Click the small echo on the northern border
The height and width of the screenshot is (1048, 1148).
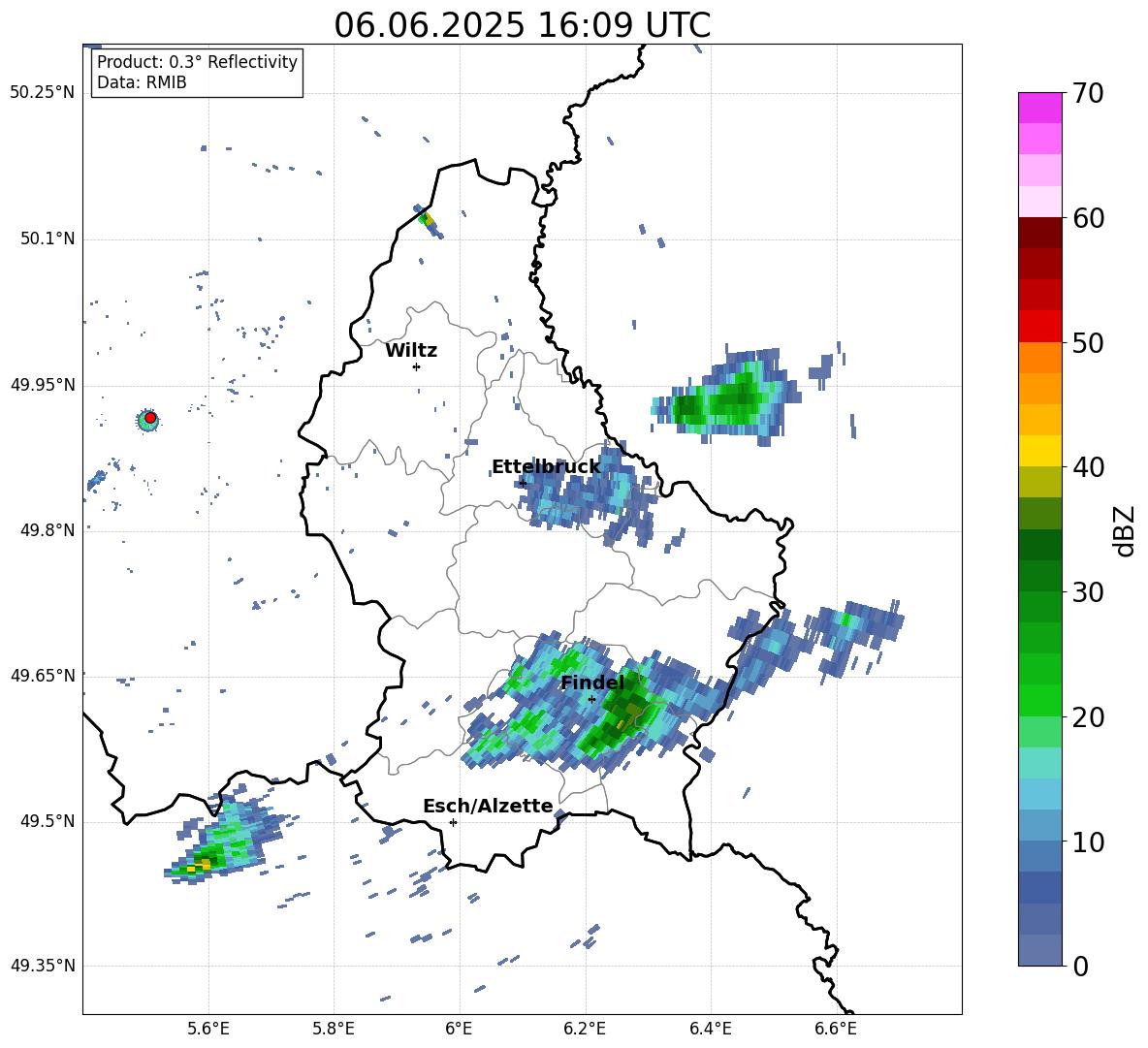[427, 219]
